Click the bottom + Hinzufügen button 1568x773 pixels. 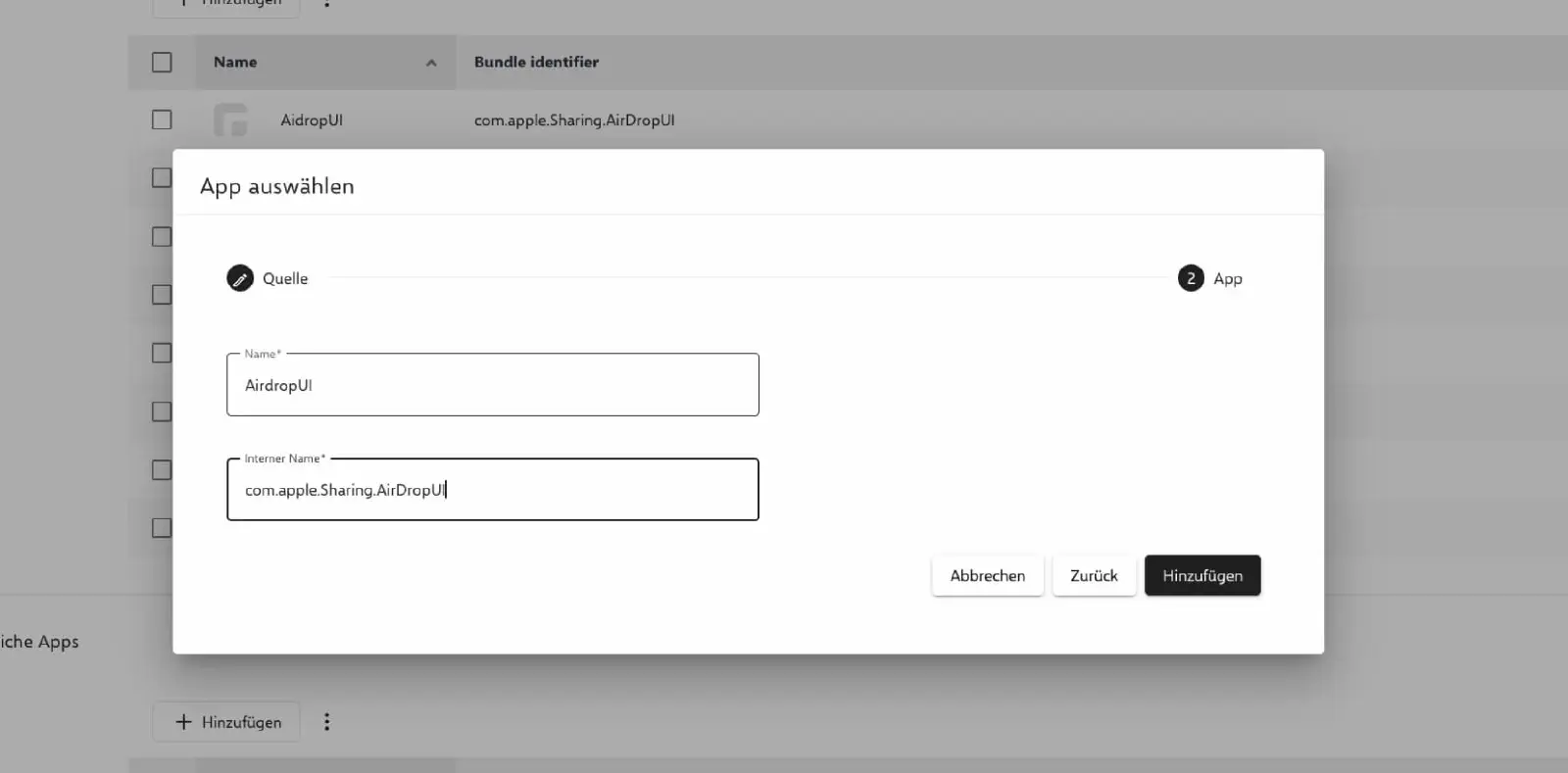[226, 722]
